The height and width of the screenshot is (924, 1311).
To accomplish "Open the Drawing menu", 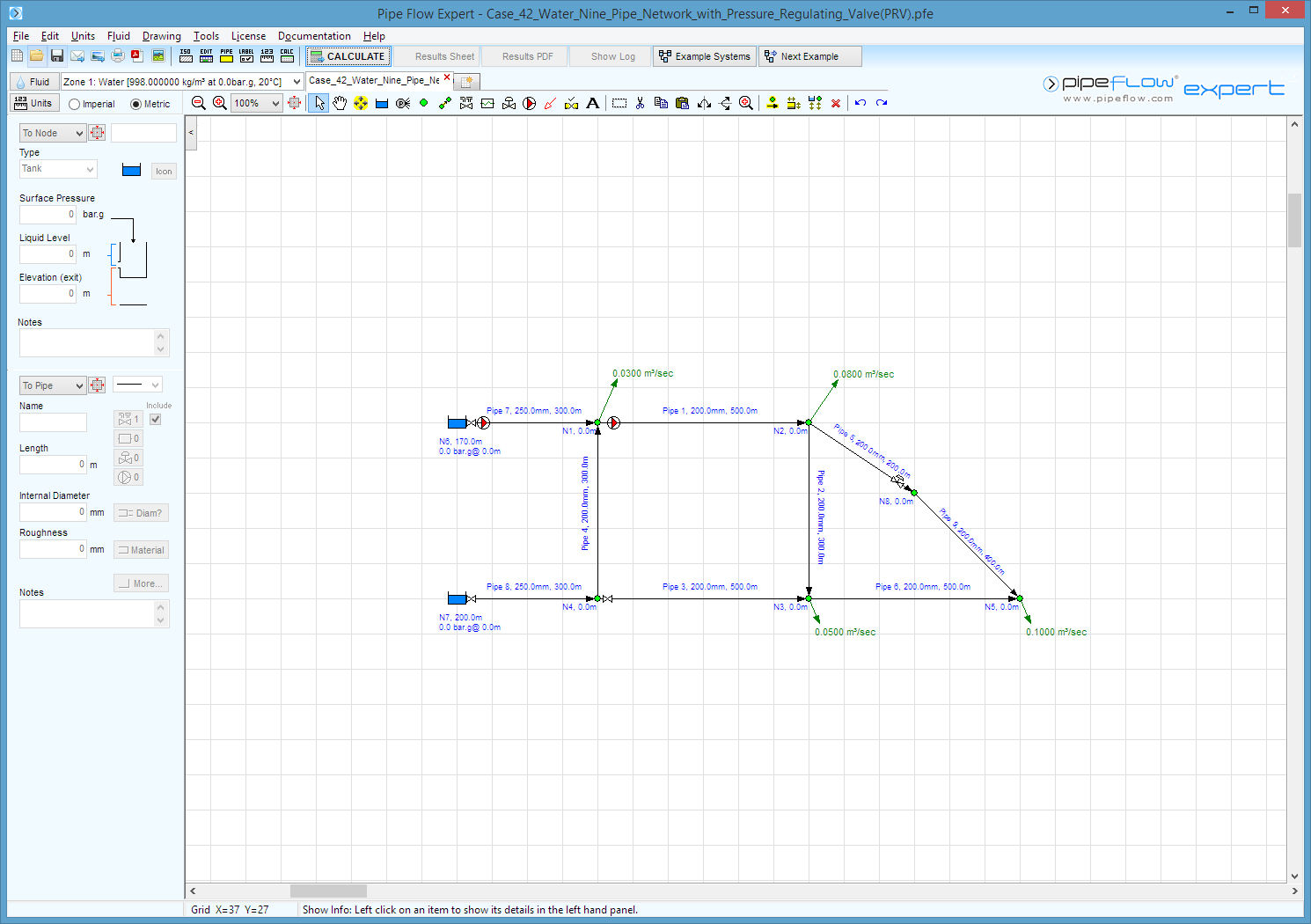I will (x=162, y=36).
